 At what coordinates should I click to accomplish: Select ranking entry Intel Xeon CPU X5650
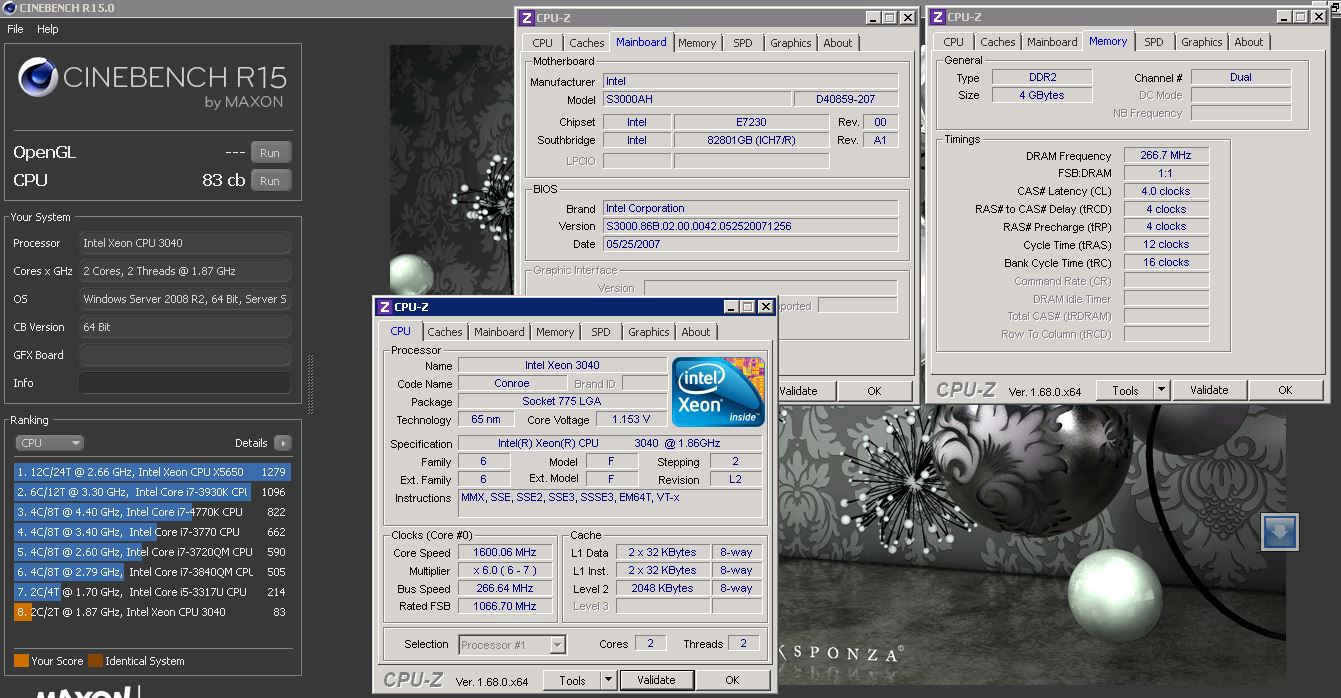click(x=152, y=472)
